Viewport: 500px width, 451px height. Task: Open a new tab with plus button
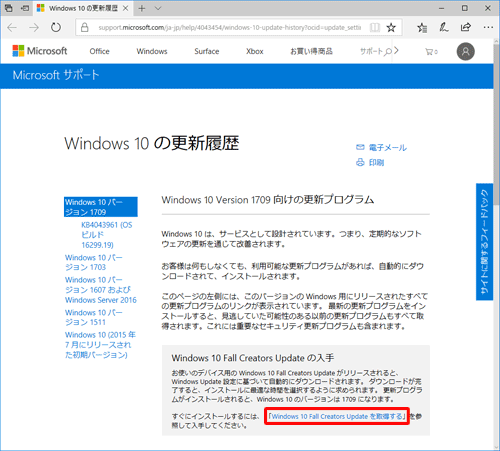pyautogui.click(x=142, y=8)
